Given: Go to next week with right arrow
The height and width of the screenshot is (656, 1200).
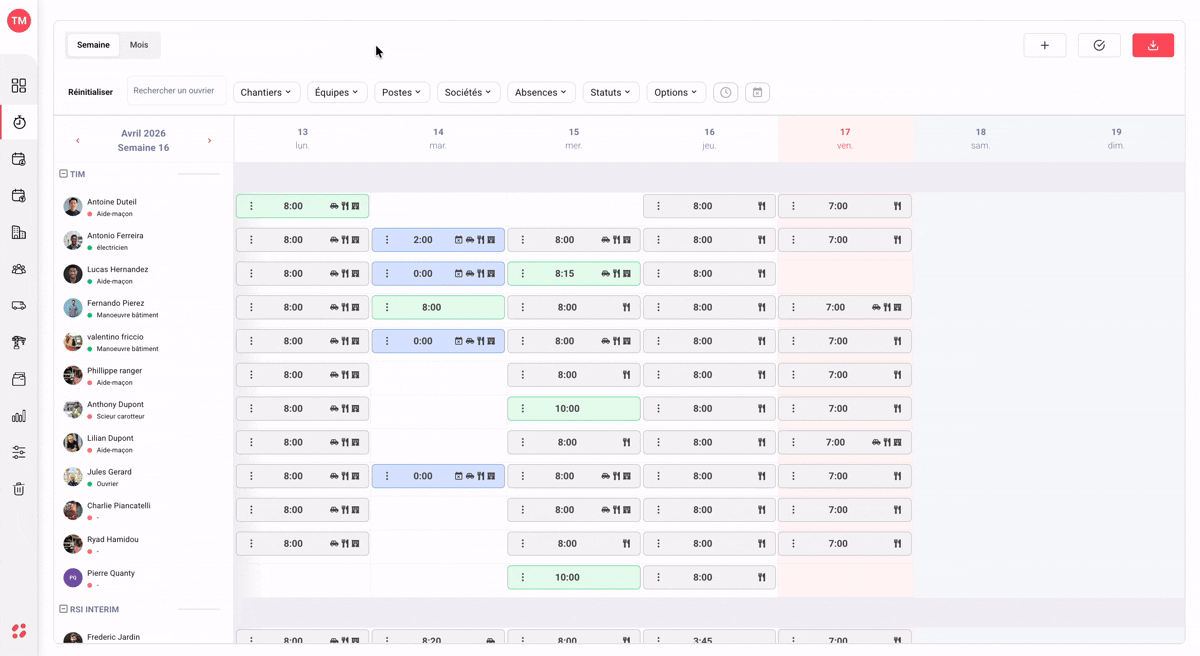Looking at the screenshot, I should (x=209, y=141).
